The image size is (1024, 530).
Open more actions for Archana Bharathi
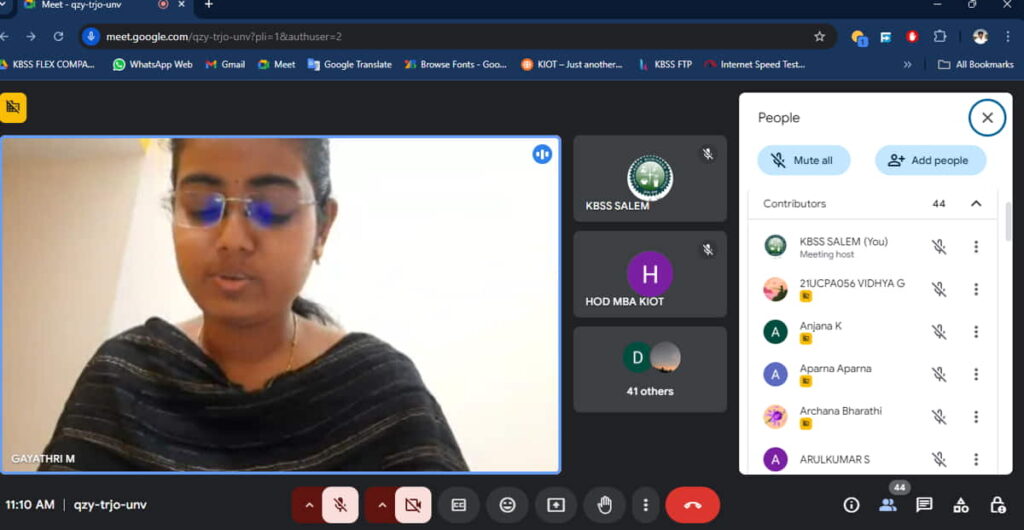(976, 416)
